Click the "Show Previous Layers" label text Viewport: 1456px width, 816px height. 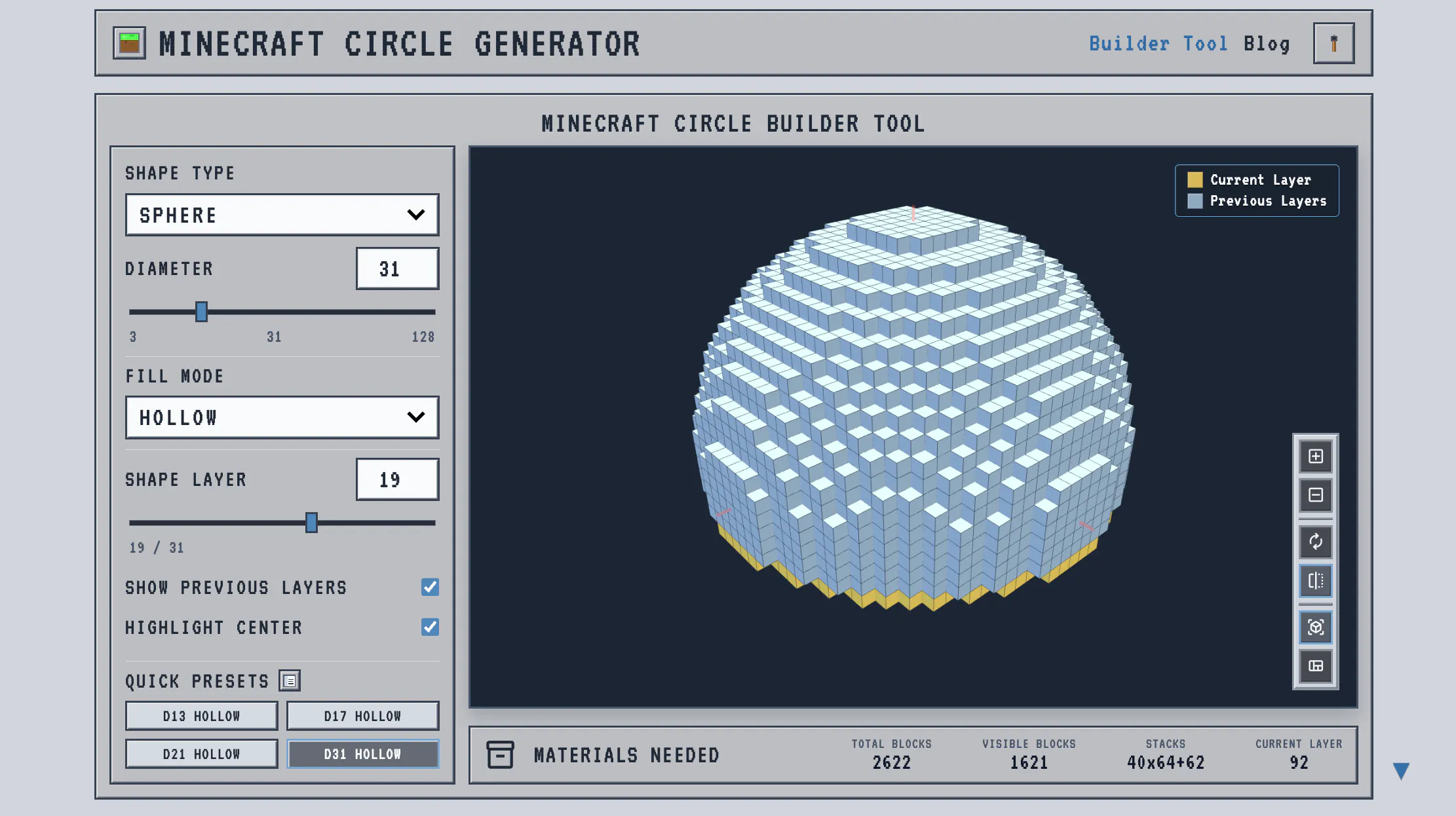[236, 587]
